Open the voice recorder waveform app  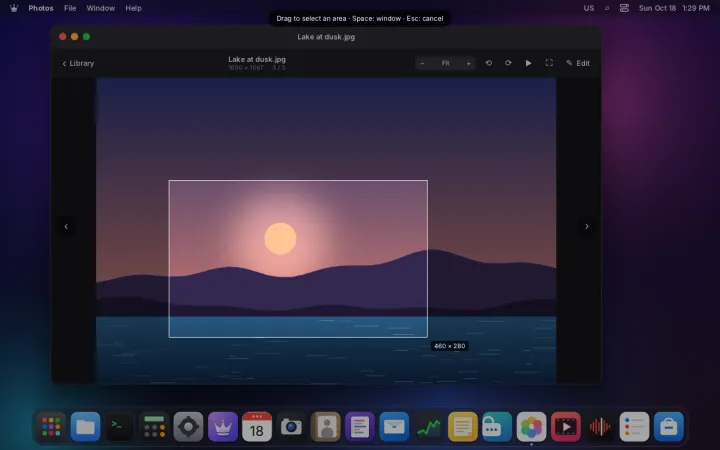pos(600,427)
